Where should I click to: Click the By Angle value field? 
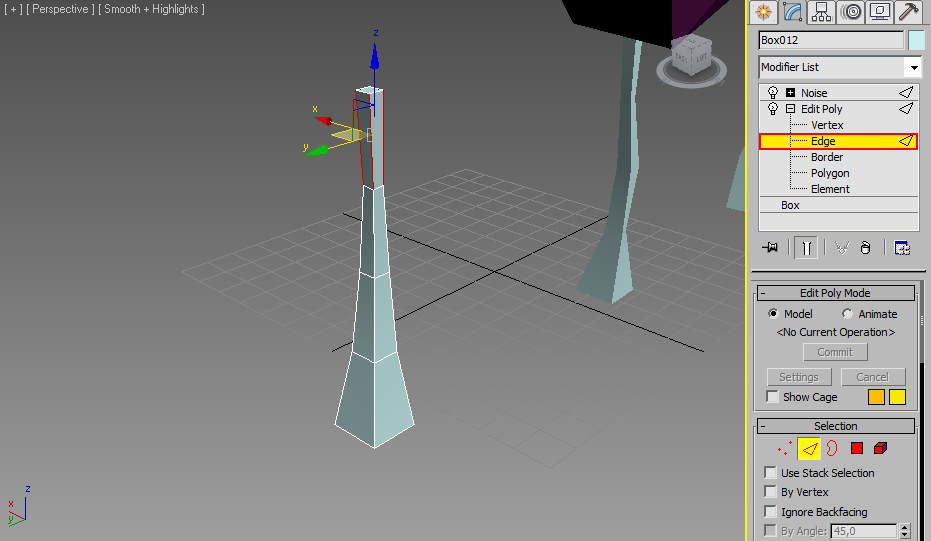pos(864,531)
